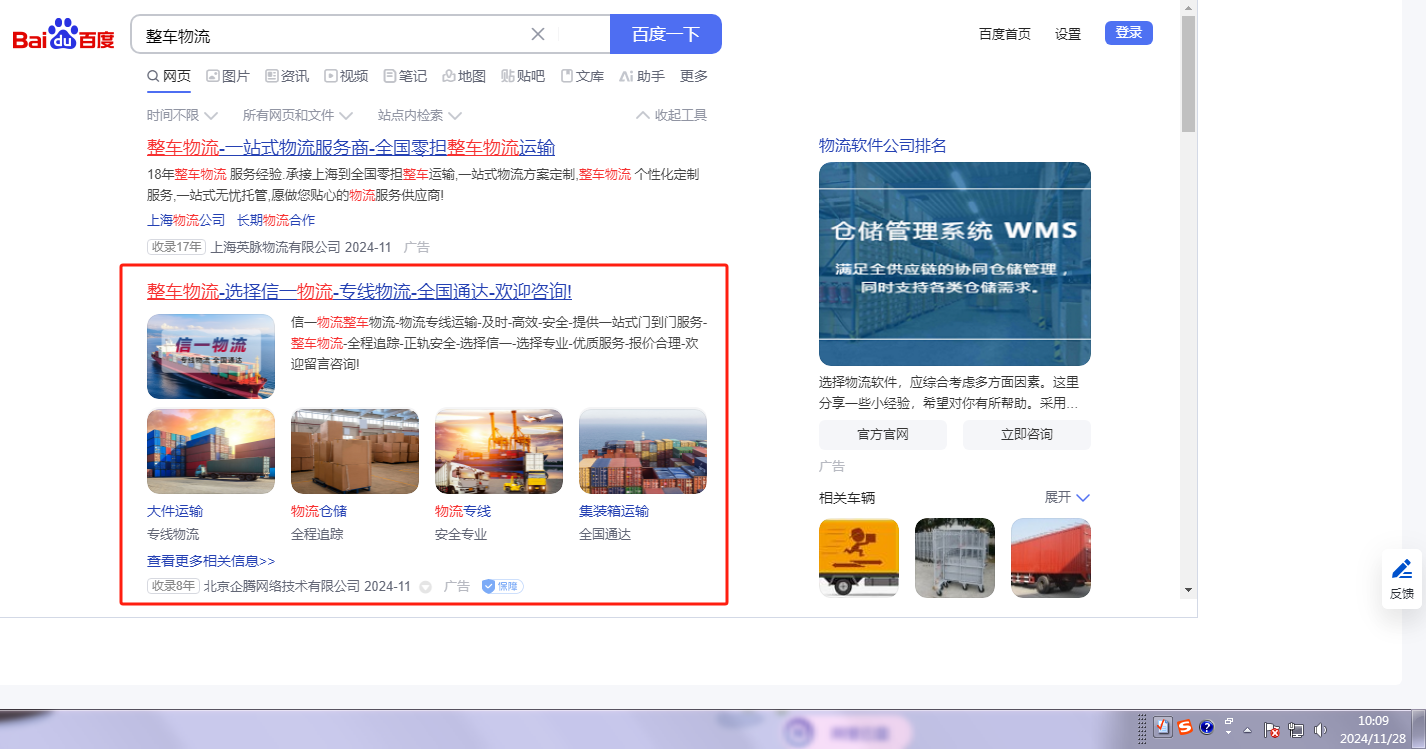Follow the 长期物流合作 sublink
1426x749 pixels.
click(276, 220)
